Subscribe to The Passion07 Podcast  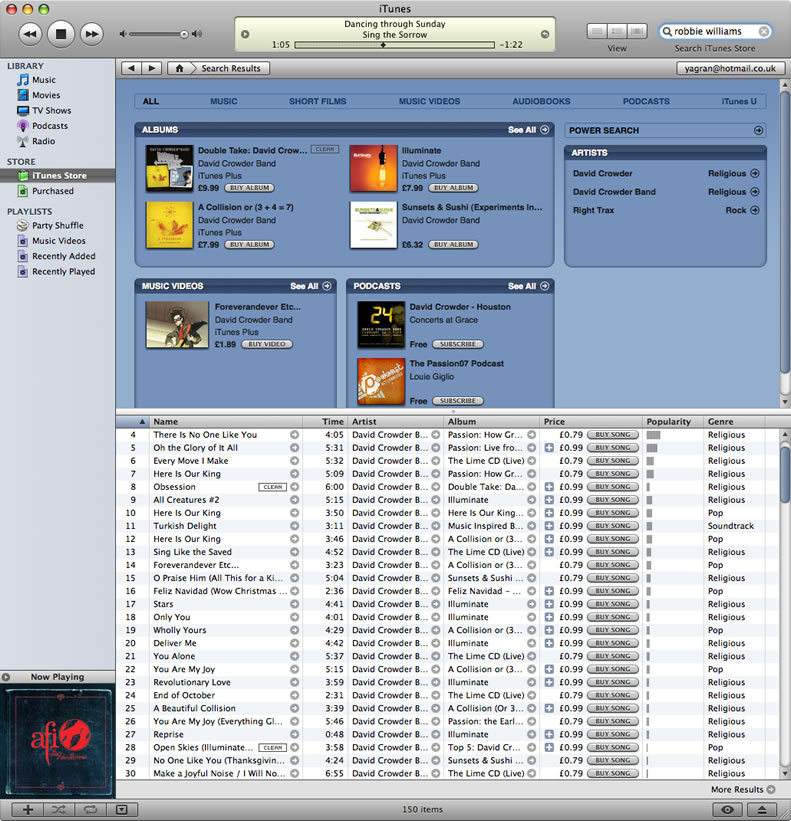(458, 401)
